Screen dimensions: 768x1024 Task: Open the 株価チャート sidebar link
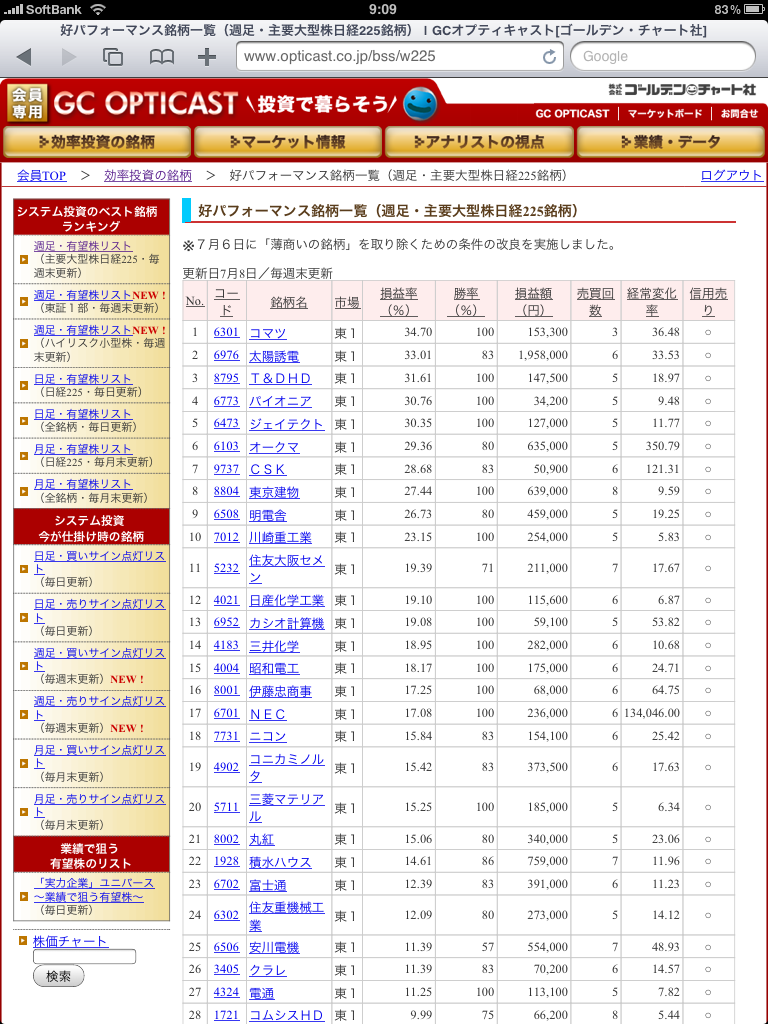(70, 941)
